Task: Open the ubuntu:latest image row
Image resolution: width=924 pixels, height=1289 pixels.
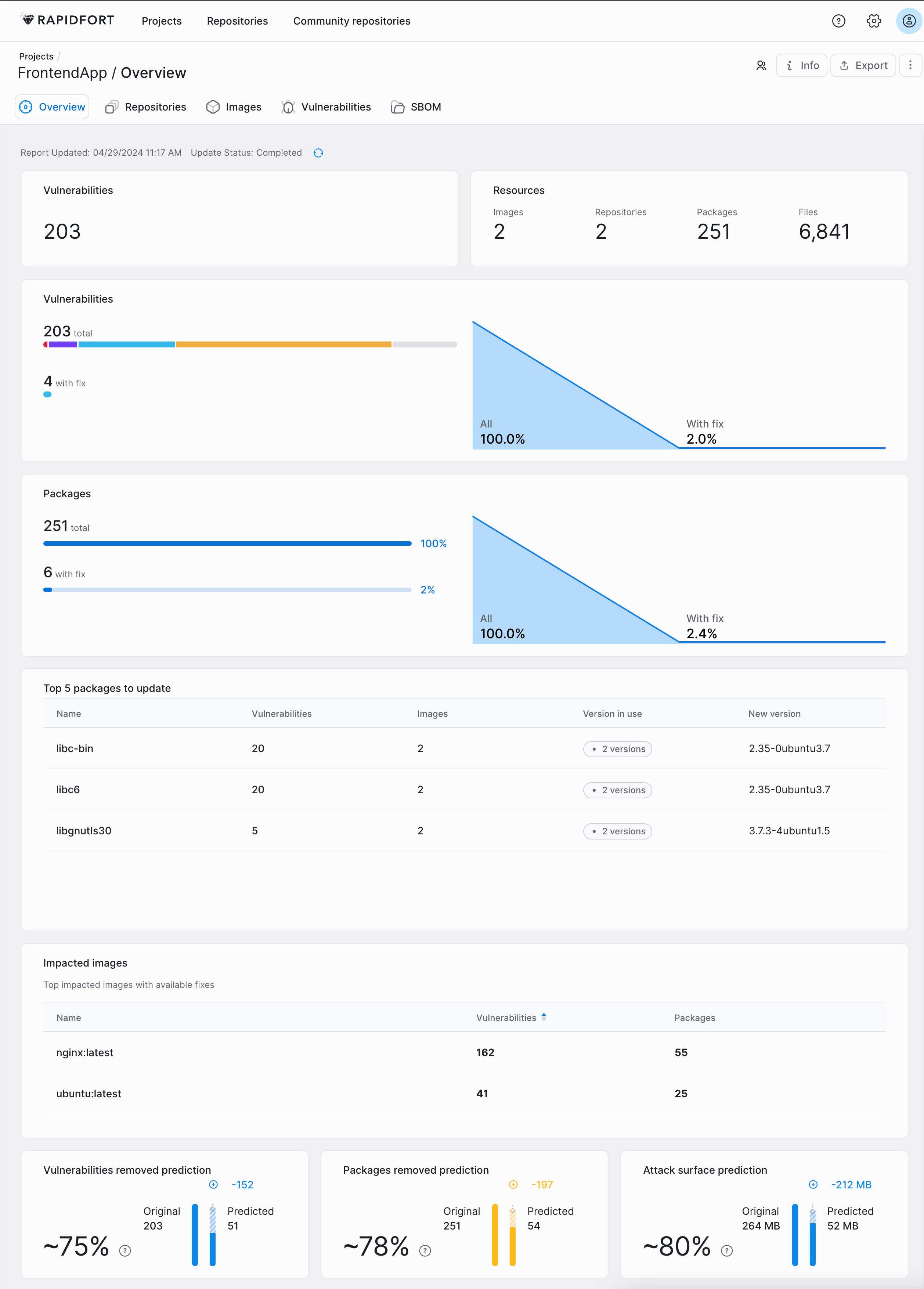Action: tap(464, 1094)
